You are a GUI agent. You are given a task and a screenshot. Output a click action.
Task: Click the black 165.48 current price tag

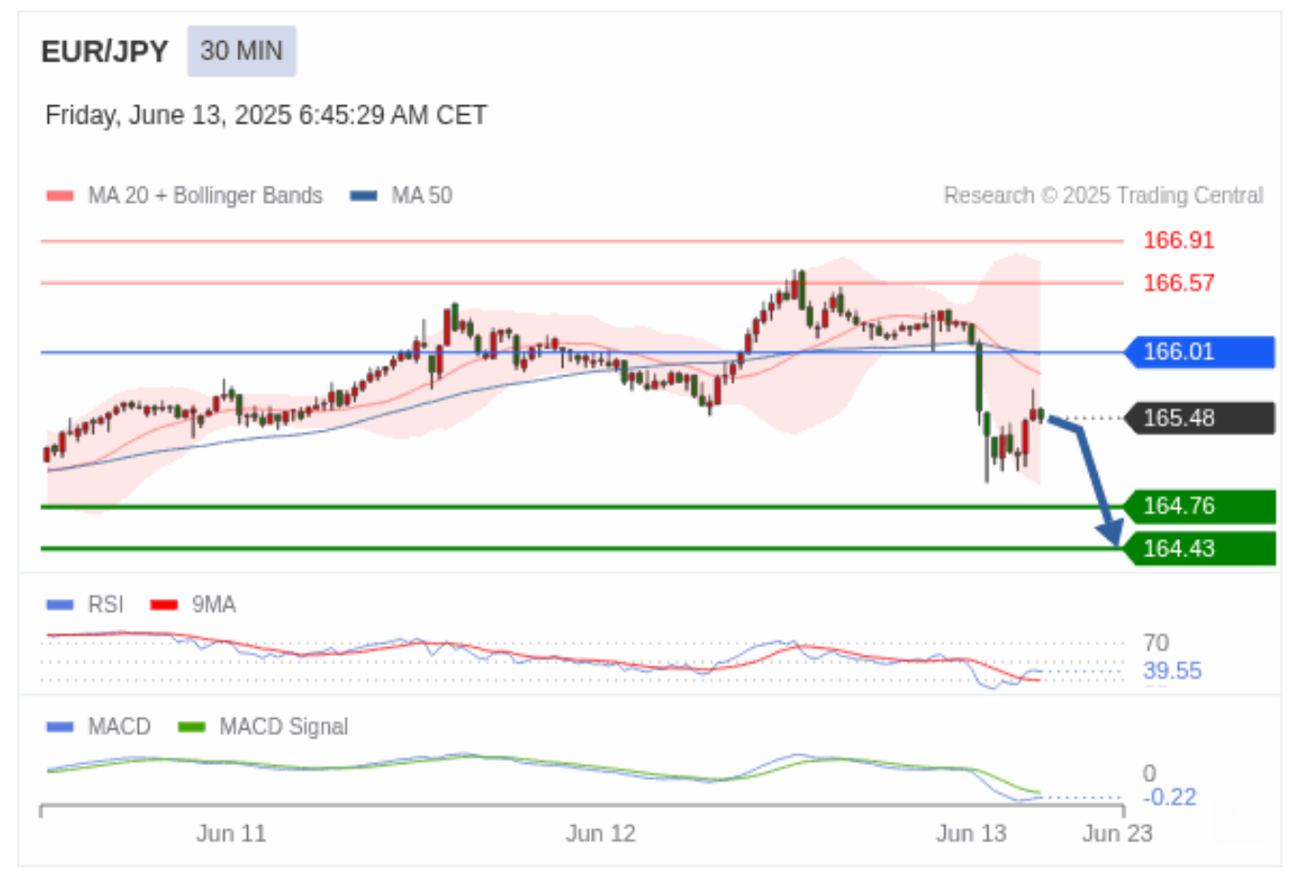pos(1199,418)
